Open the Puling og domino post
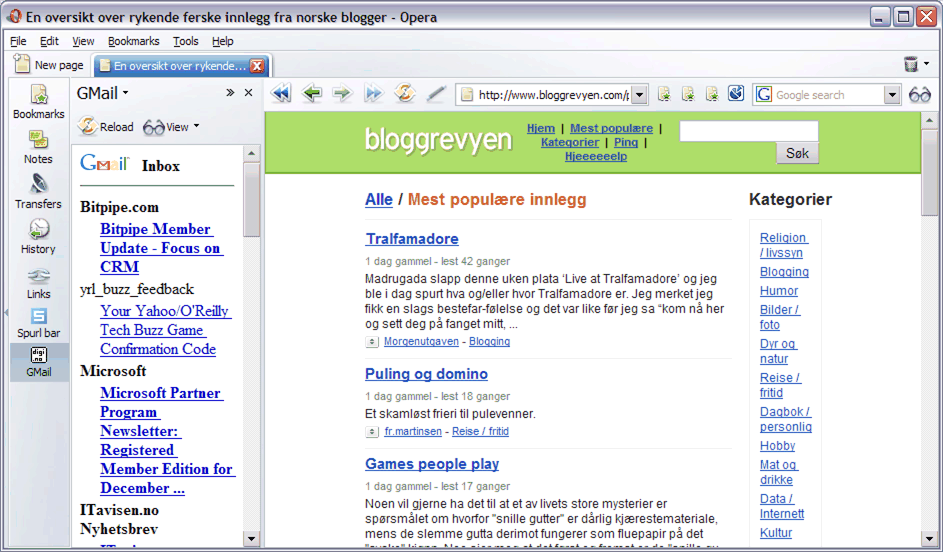 click(426, 373)
